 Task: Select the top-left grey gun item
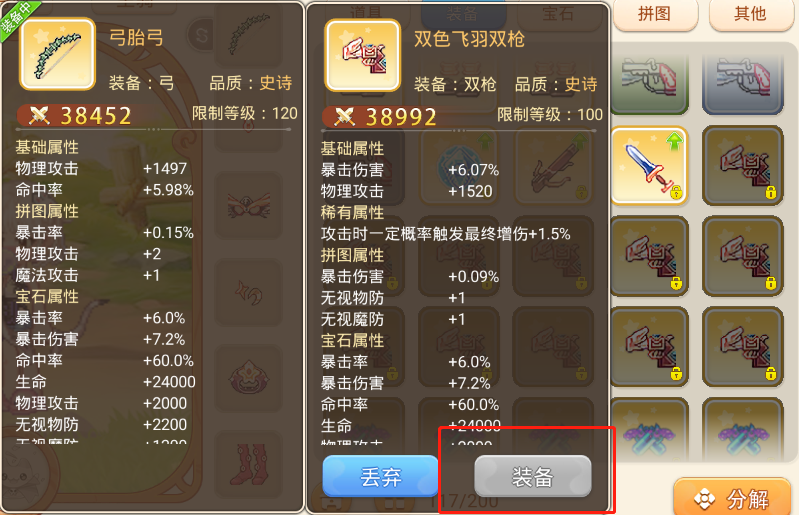tap(650, 84)
